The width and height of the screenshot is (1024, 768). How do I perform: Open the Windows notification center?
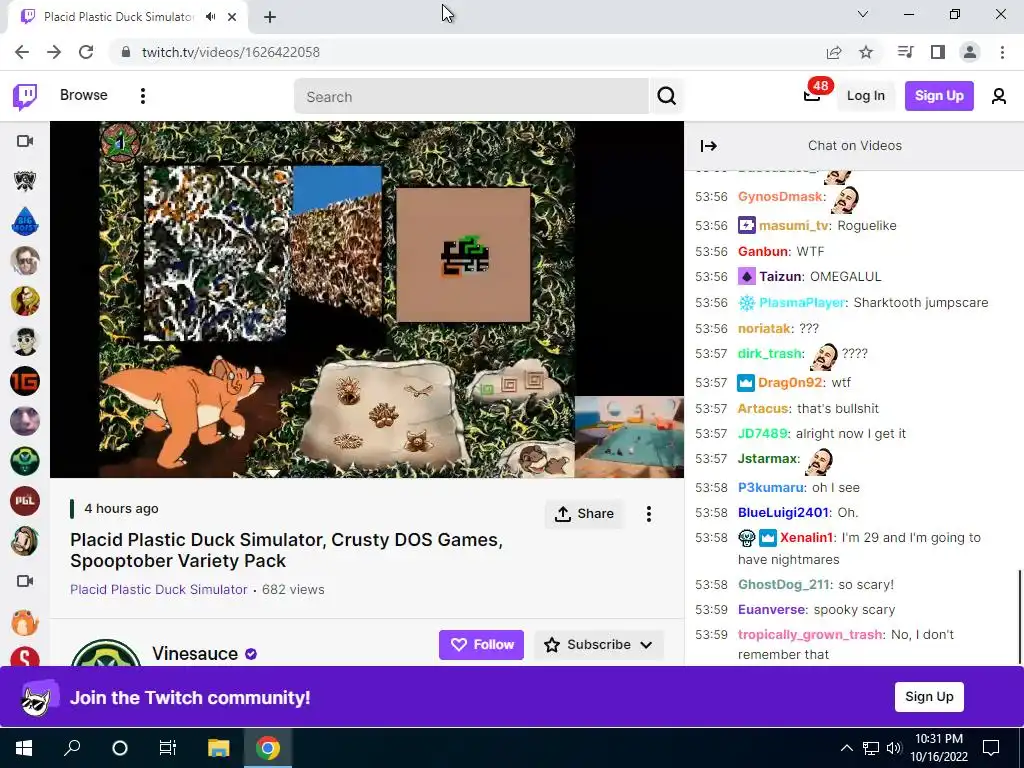(991, 748)
